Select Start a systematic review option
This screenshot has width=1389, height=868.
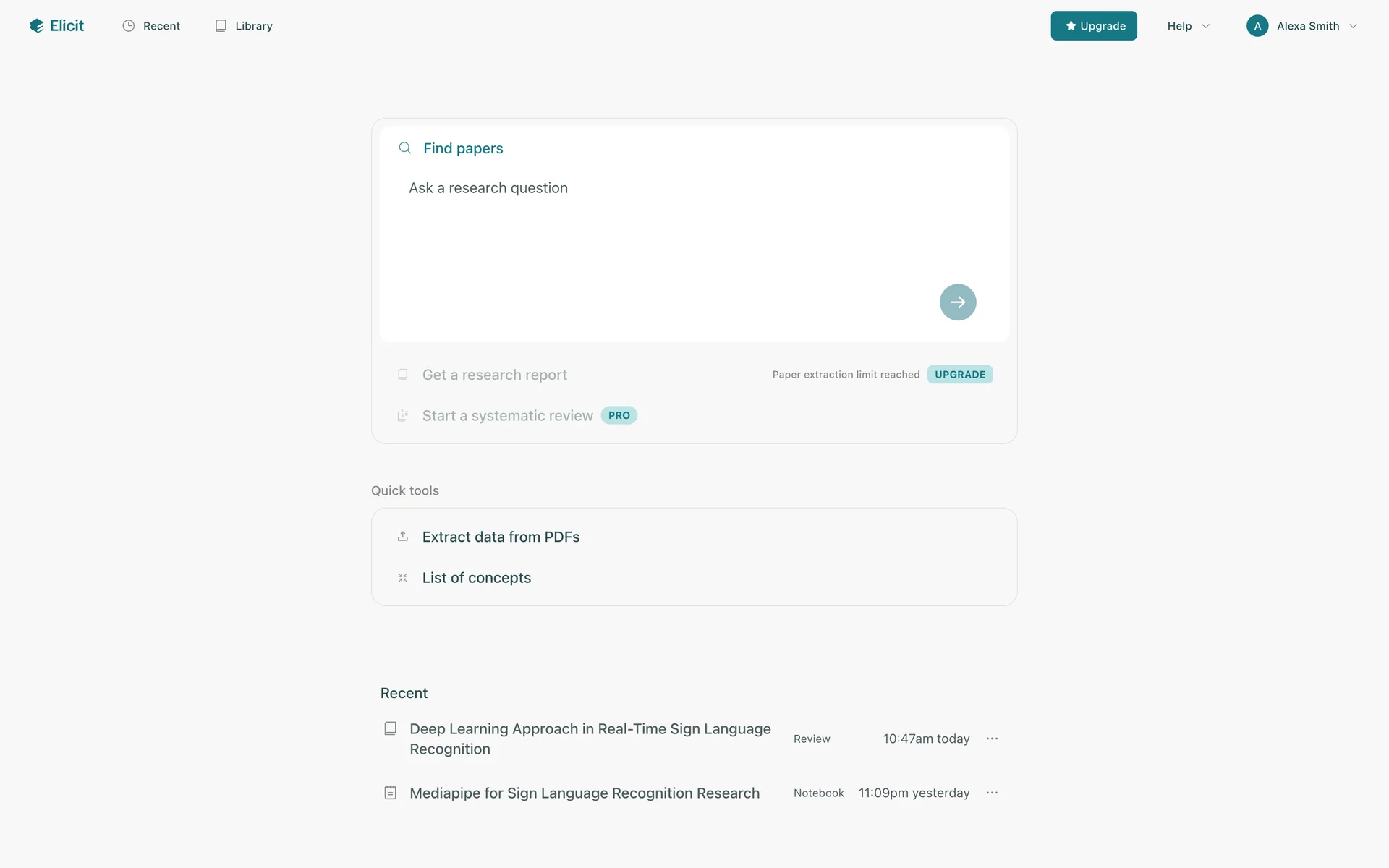507,416
